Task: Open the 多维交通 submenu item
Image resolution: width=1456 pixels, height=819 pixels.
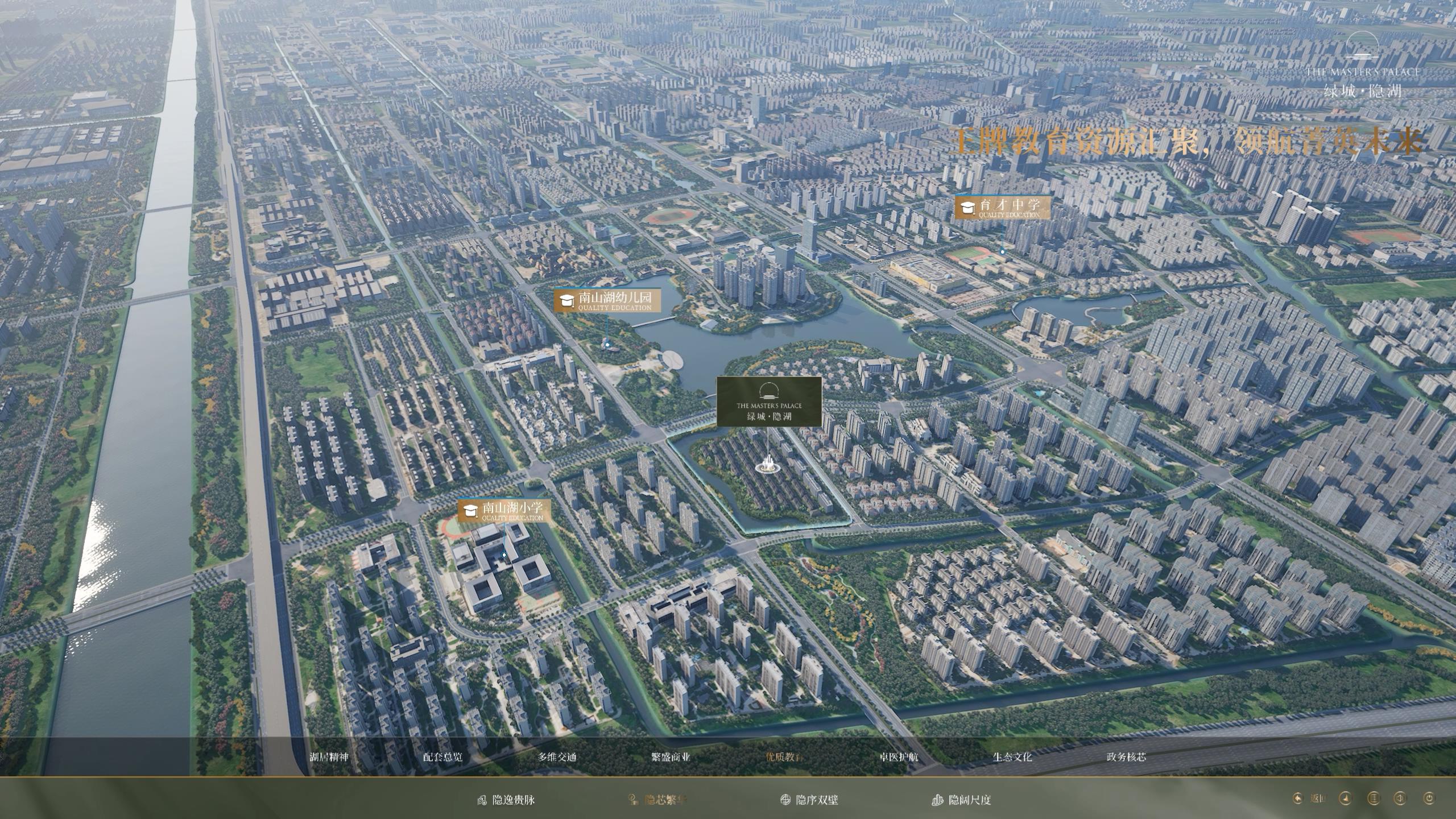Action: pos(557,757)
